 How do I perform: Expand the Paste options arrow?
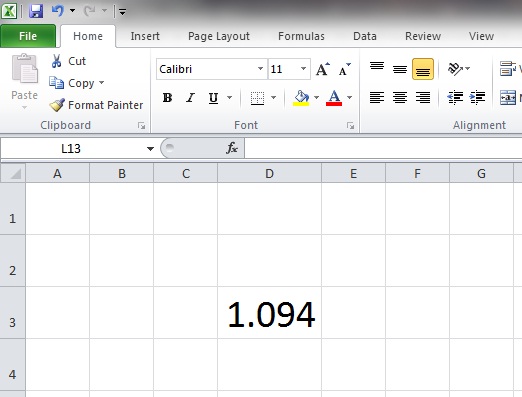[24, 107]
